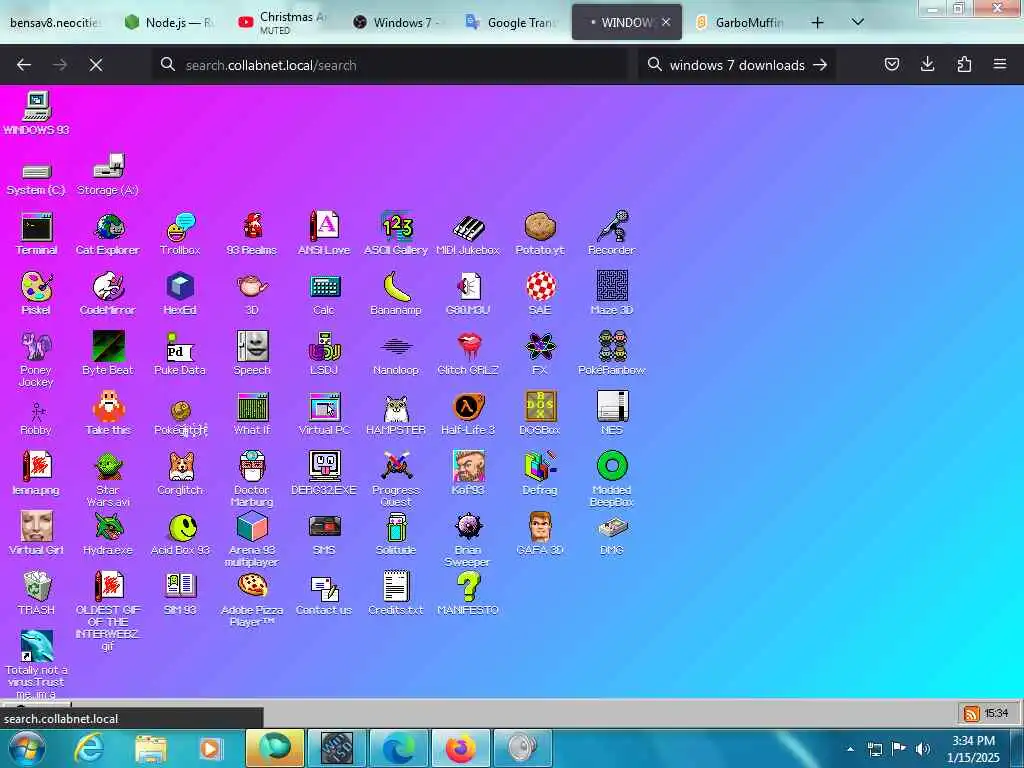Launch Modded BeepBox green ring icon
This screenshot has width=1024, height=768.
pyautogui.click(x=611, y=479)
